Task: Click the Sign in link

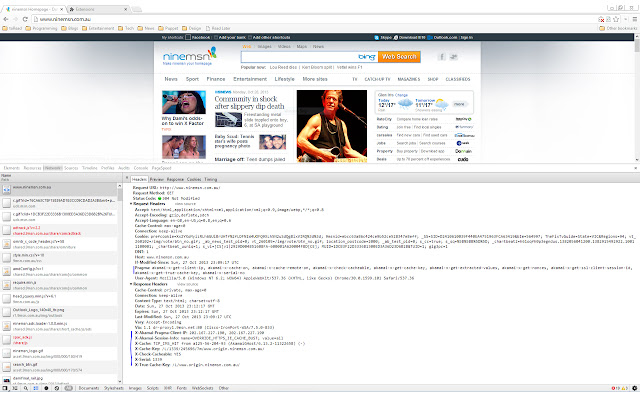Action: 467,38
